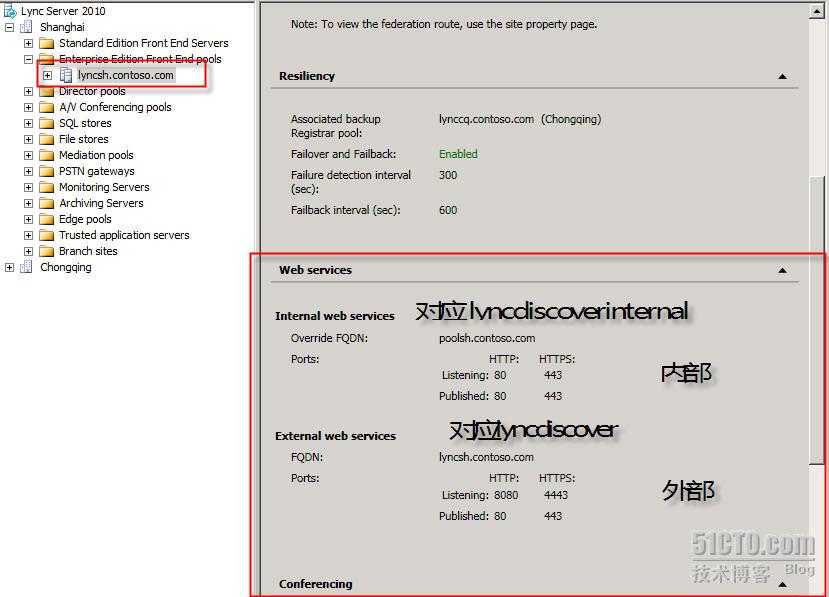The width and height of the screenshot is (829, 597).
Task: Collapse the Shanghai site node
Action: [x=10, y=27]
